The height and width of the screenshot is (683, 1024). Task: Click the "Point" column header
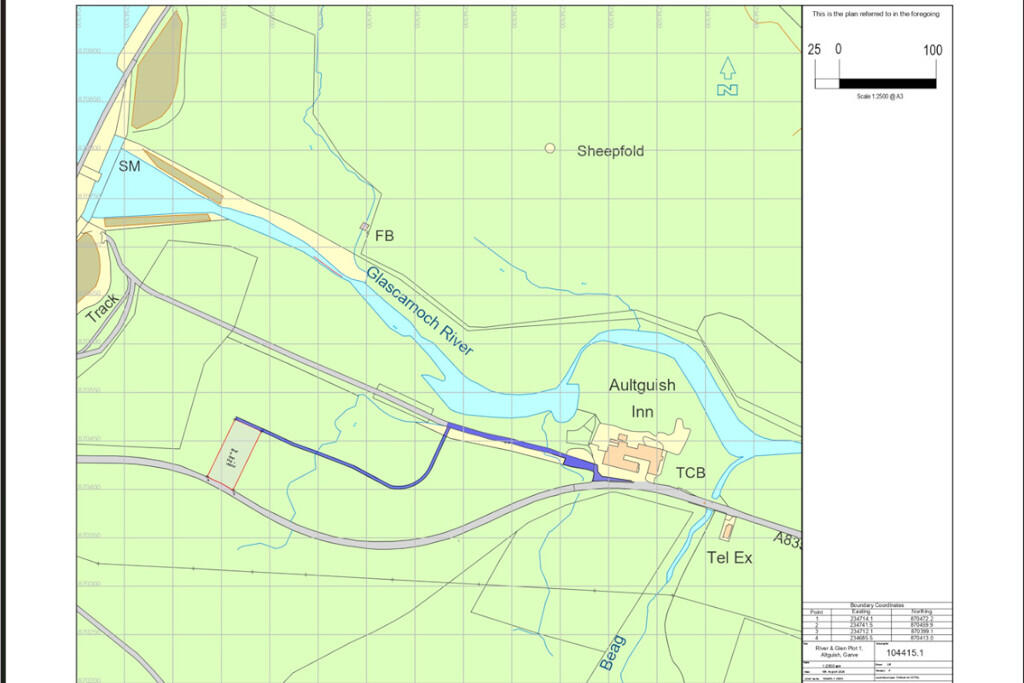(x=816, y=612)
